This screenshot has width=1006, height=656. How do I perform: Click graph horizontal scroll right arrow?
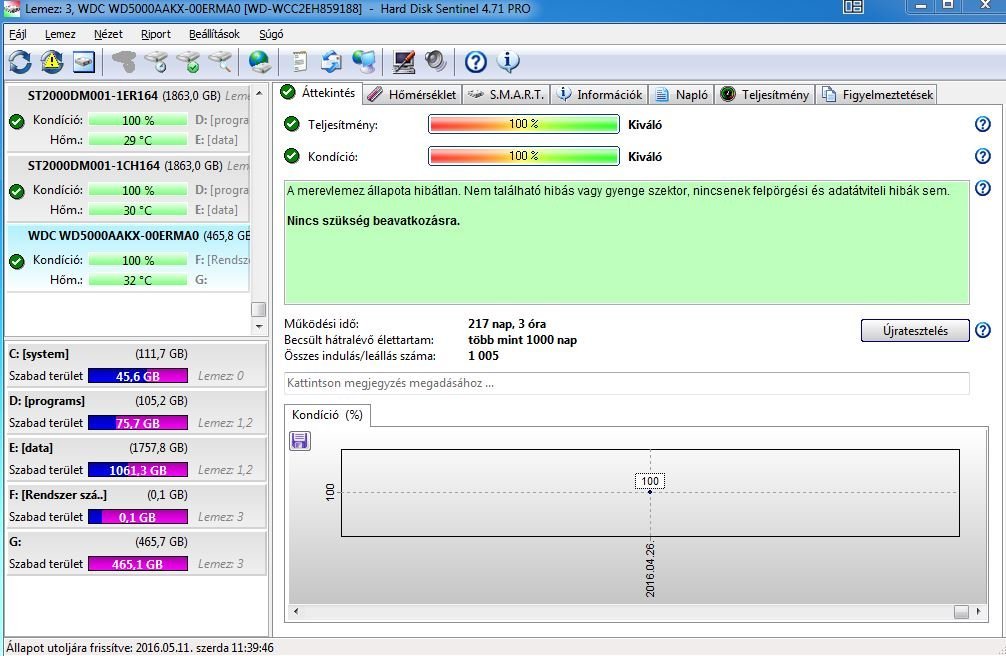pyautogui.click(x=978, y=611)
